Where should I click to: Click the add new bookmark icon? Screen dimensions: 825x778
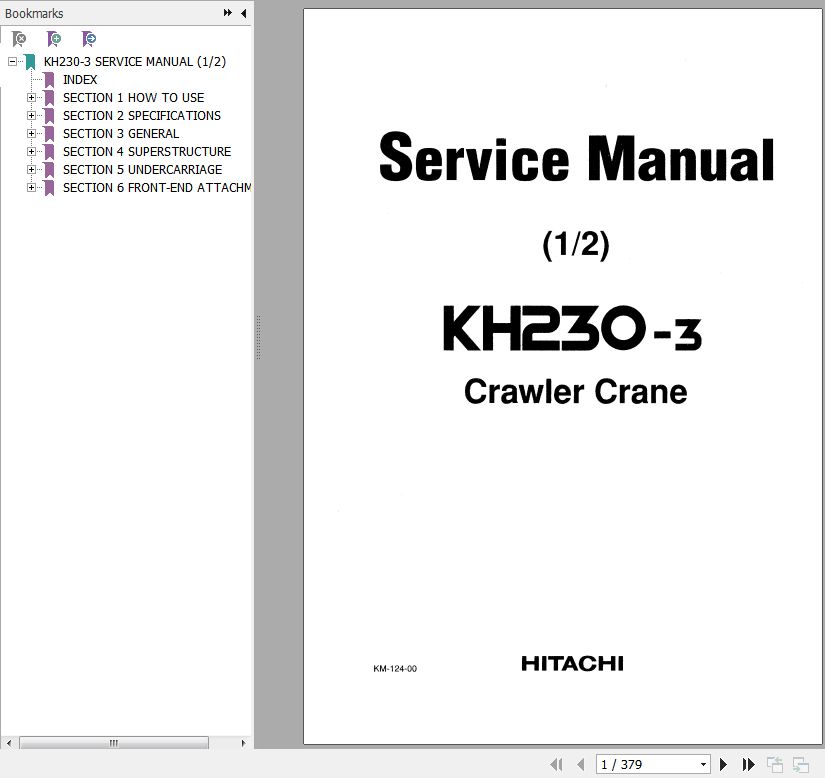[54, 39]
